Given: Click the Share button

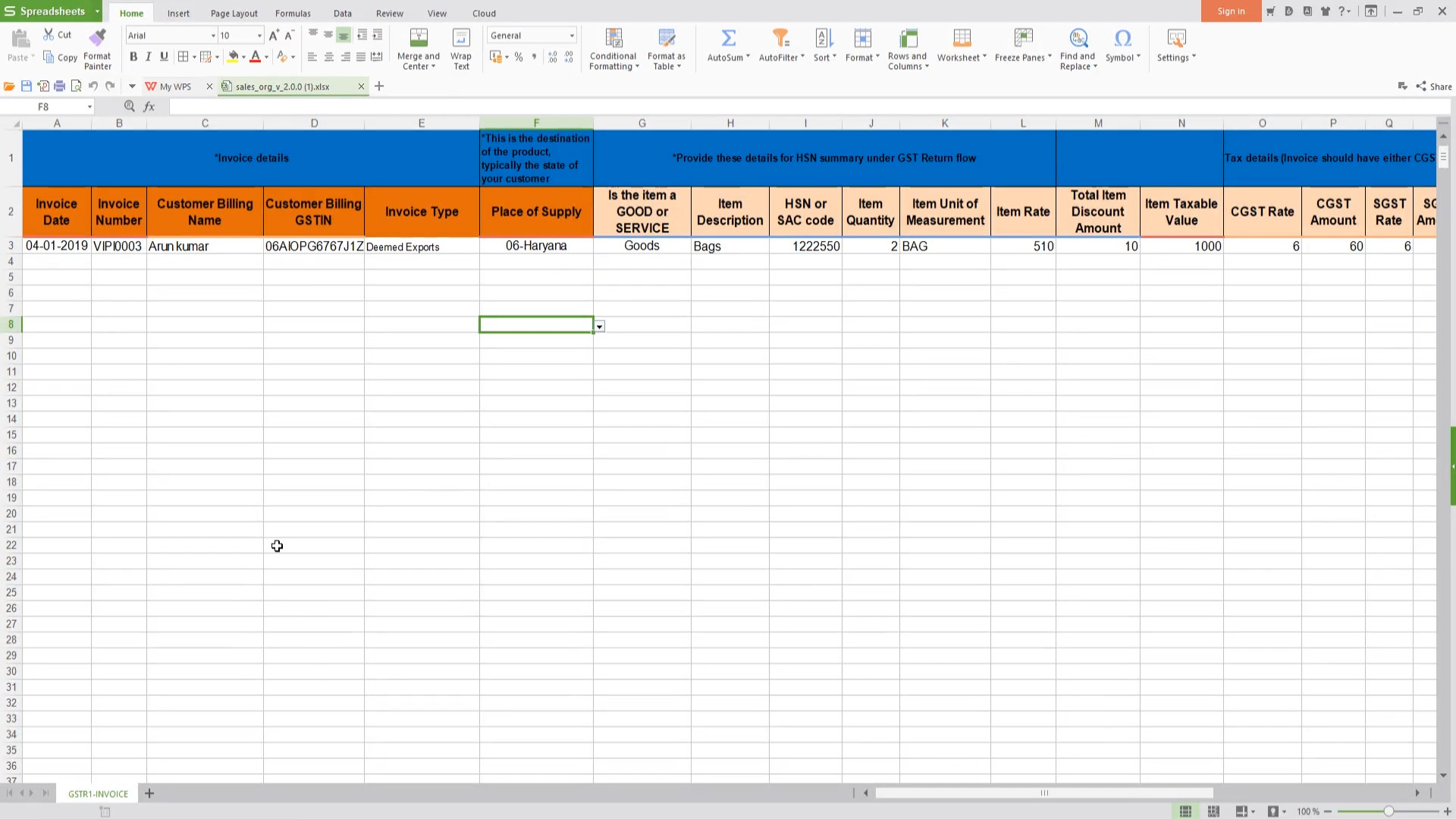Looking at the screenshot, I should coord(1434,86).
